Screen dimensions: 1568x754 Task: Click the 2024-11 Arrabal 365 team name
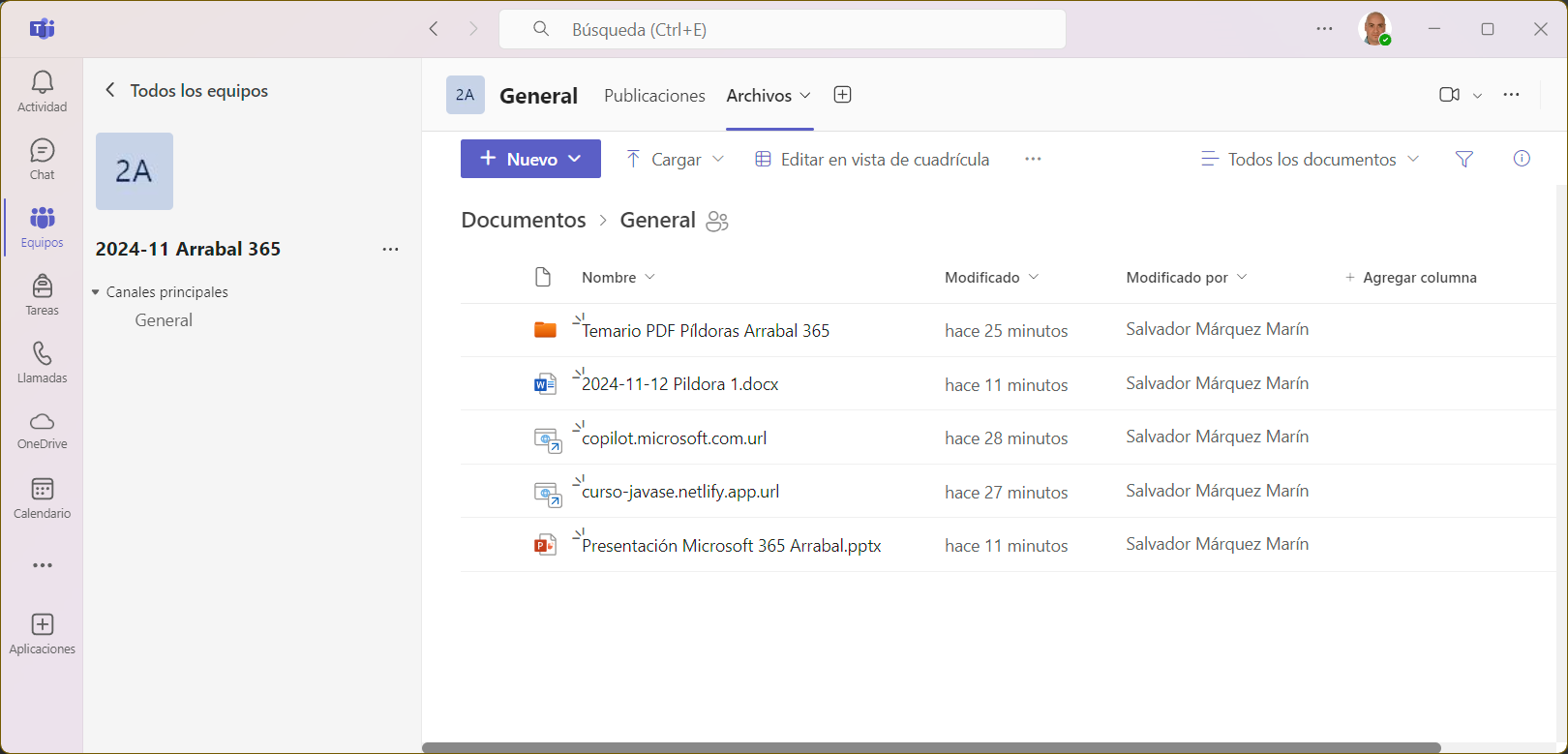(x=188, y=249)
